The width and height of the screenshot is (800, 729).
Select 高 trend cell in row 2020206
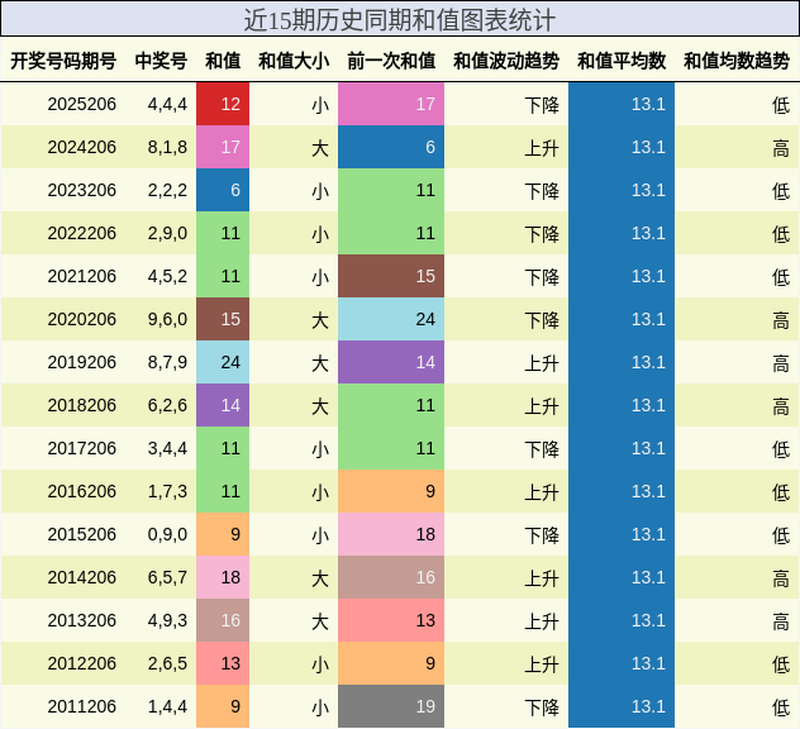coord(781,320)
